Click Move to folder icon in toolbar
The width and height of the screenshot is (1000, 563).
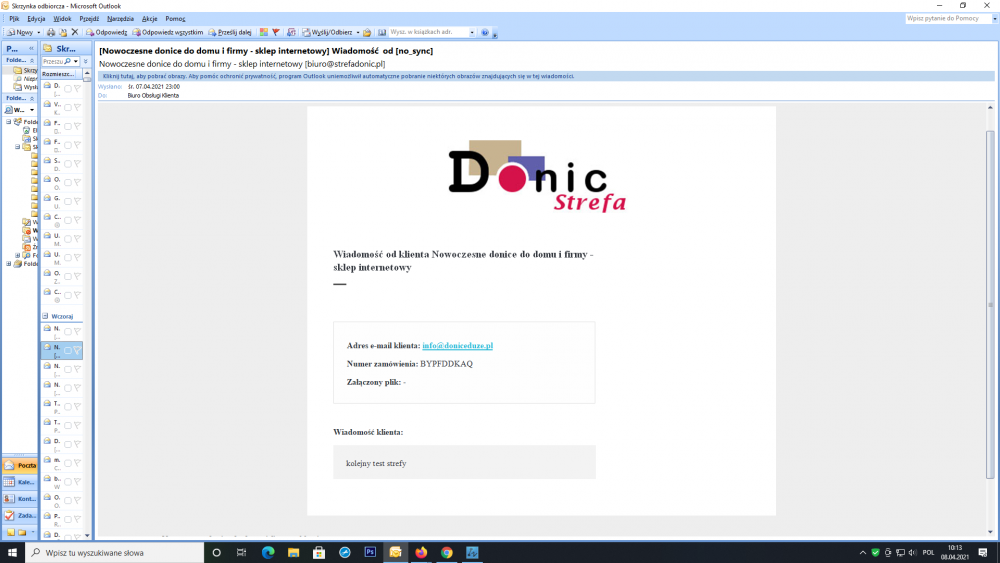pos(62,32)
